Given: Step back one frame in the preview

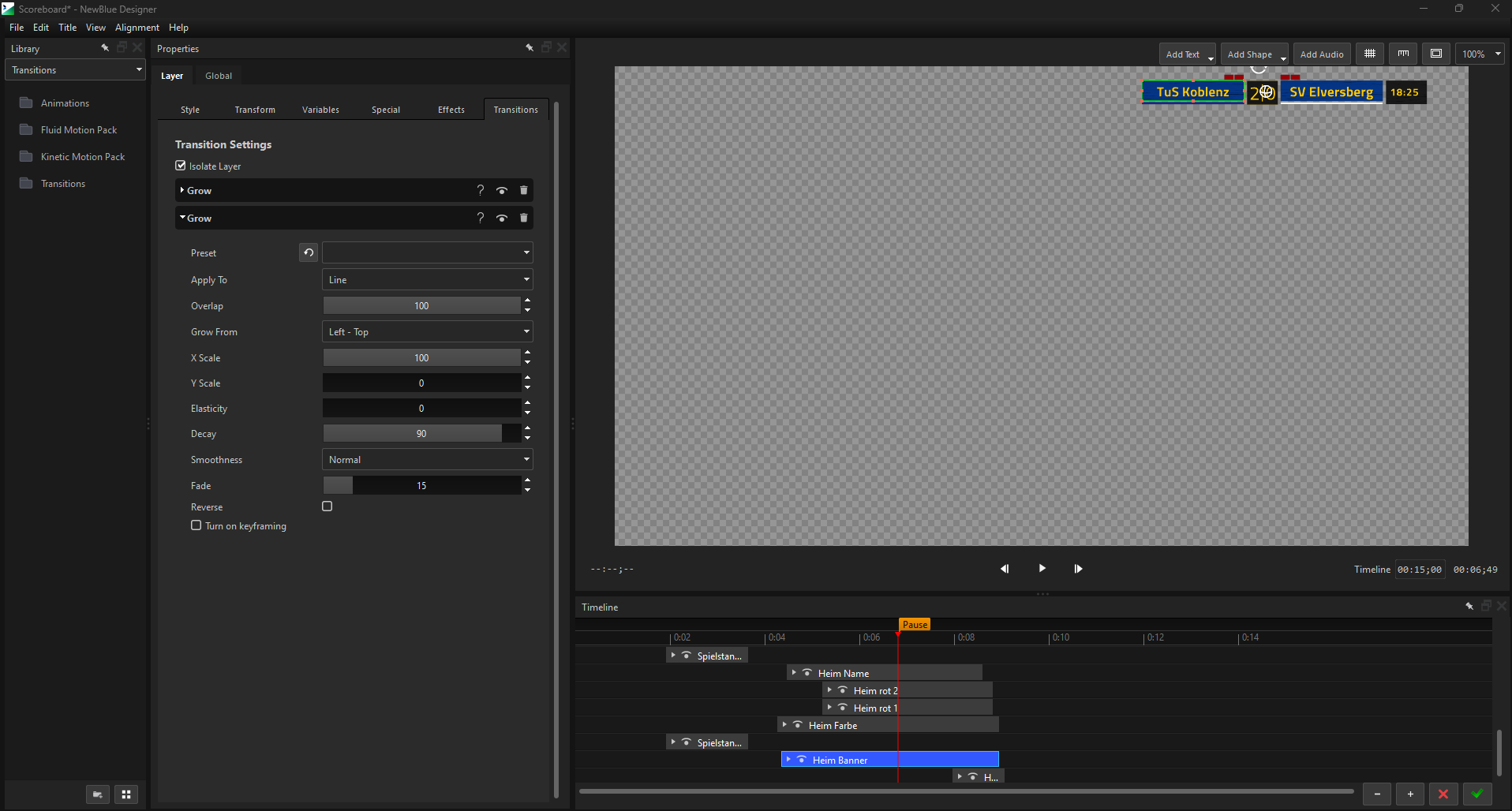Looking at the screenshot, I should [1005, 569].
